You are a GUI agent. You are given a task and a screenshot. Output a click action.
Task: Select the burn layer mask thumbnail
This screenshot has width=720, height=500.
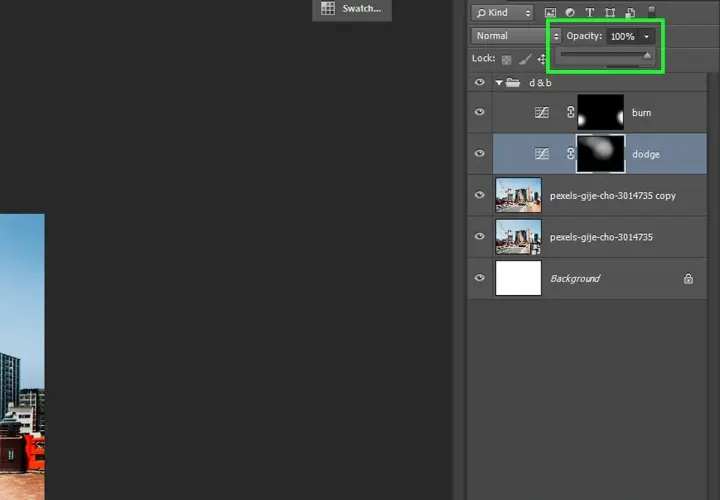[601, 112]
